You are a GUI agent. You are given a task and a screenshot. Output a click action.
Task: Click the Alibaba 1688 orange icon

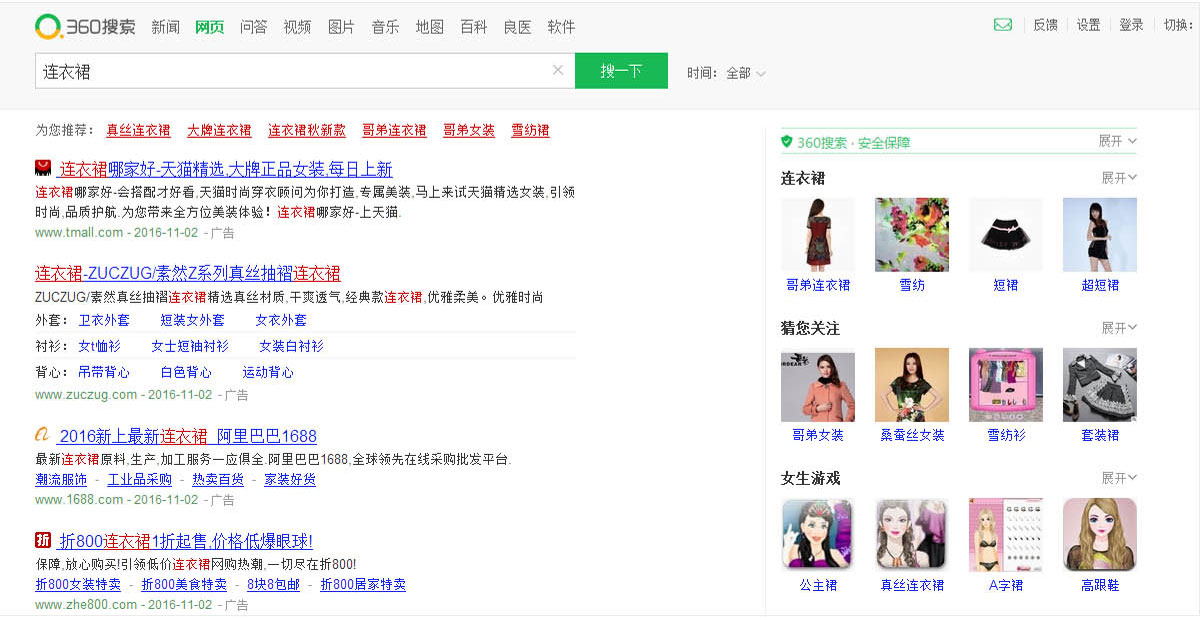click(43, 435)
